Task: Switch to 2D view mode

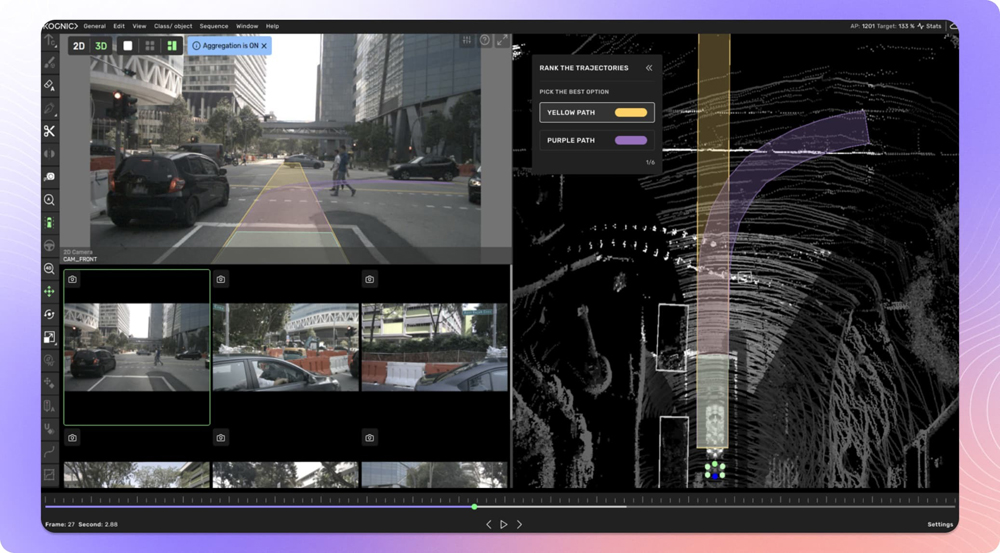Action: tap(79, 46)
